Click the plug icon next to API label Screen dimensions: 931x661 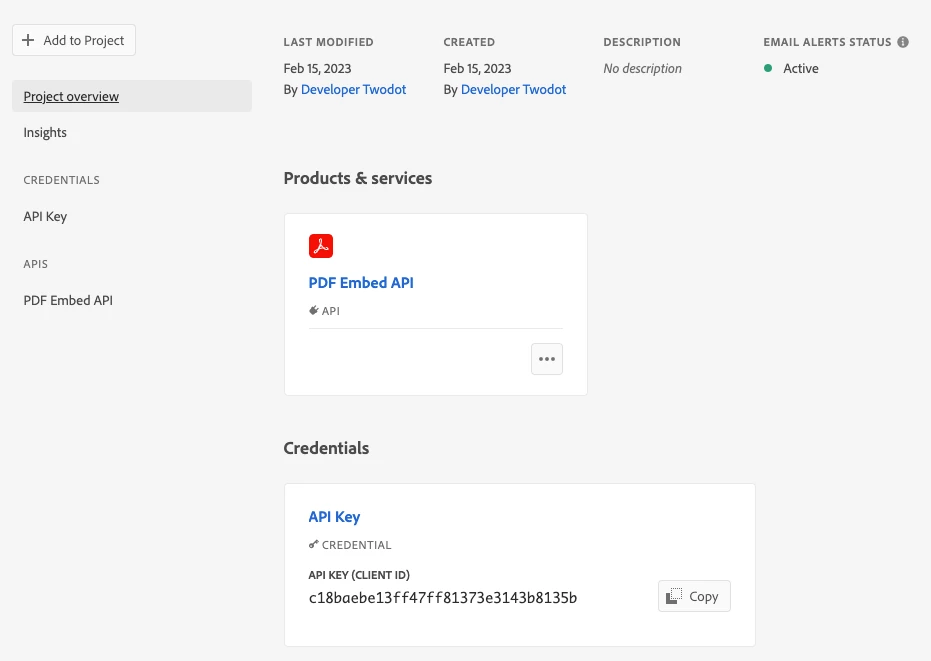314,310
